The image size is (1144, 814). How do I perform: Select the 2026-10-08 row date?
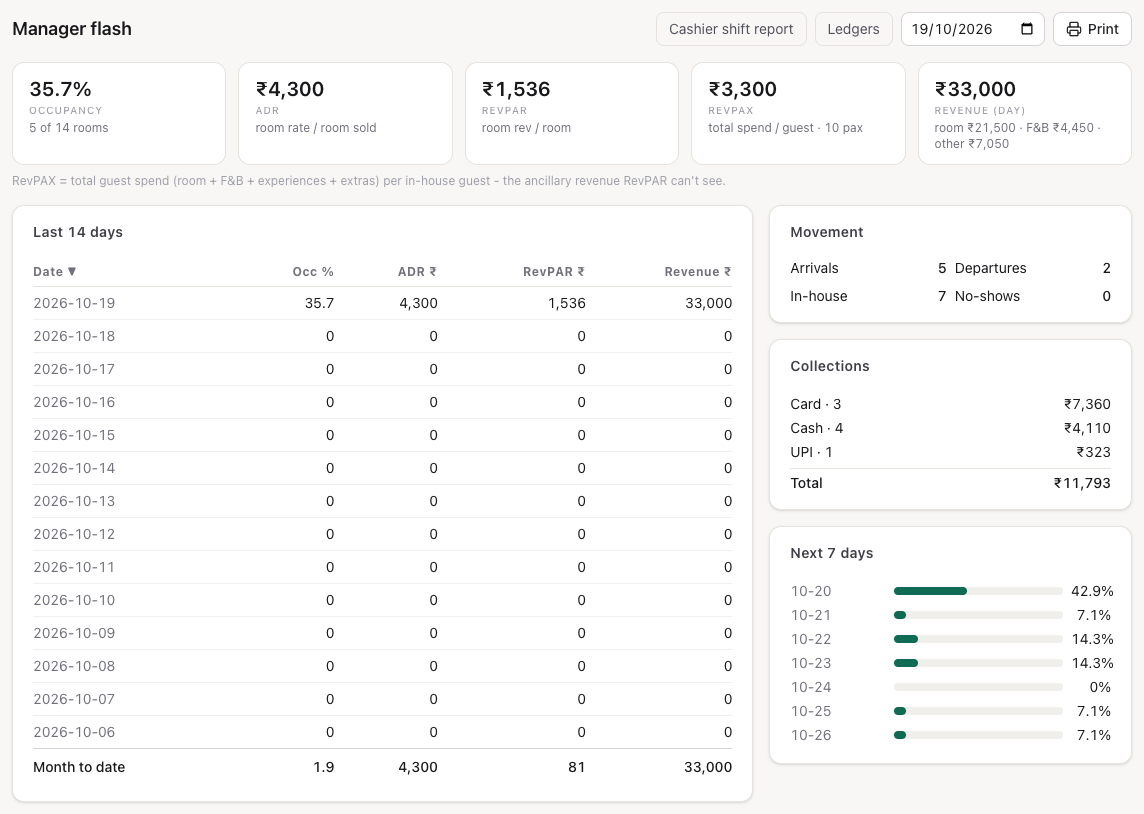74,666
